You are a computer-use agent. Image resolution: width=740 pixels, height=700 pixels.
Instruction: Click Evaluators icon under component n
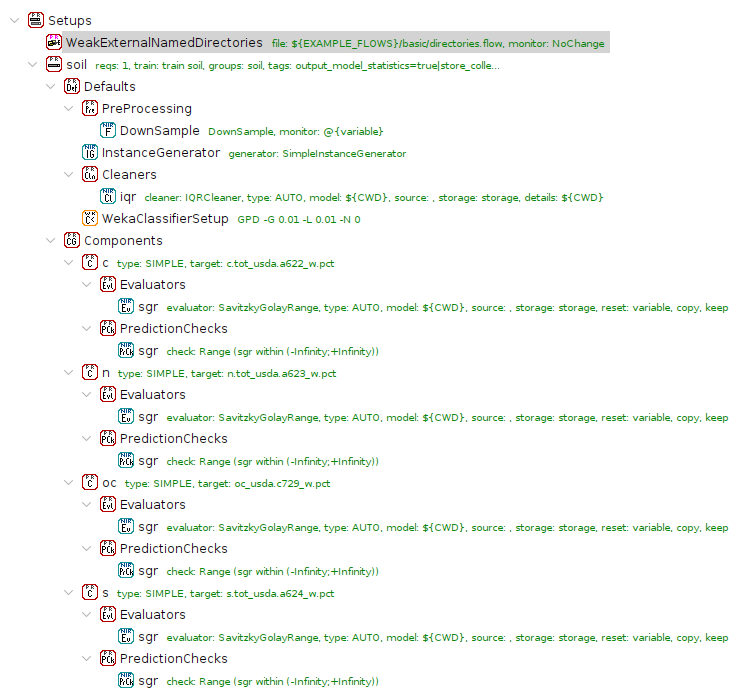(x=108, y=394)
